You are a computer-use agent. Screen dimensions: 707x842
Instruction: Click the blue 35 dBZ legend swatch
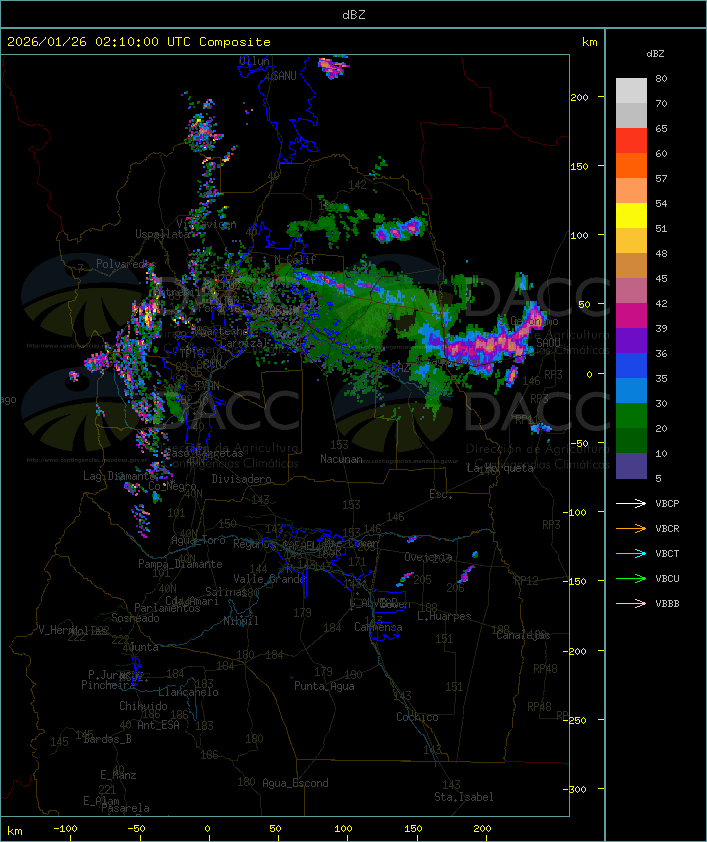tap(631, 366)
